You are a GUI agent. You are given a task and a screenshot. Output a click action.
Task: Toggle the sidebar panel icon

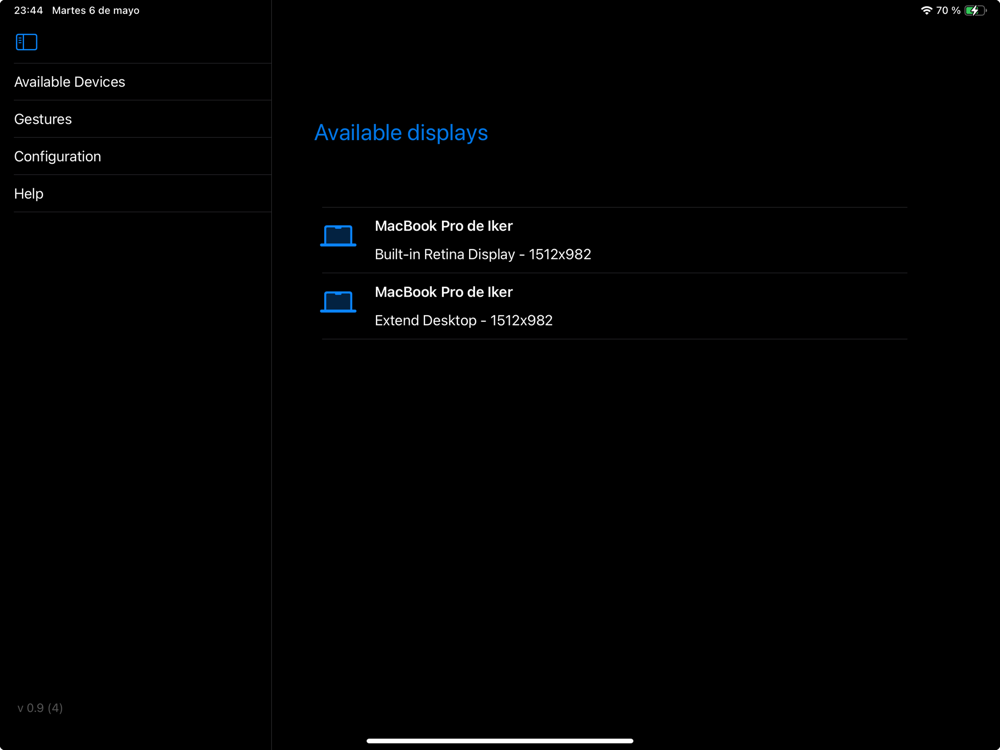pos(26,42)
